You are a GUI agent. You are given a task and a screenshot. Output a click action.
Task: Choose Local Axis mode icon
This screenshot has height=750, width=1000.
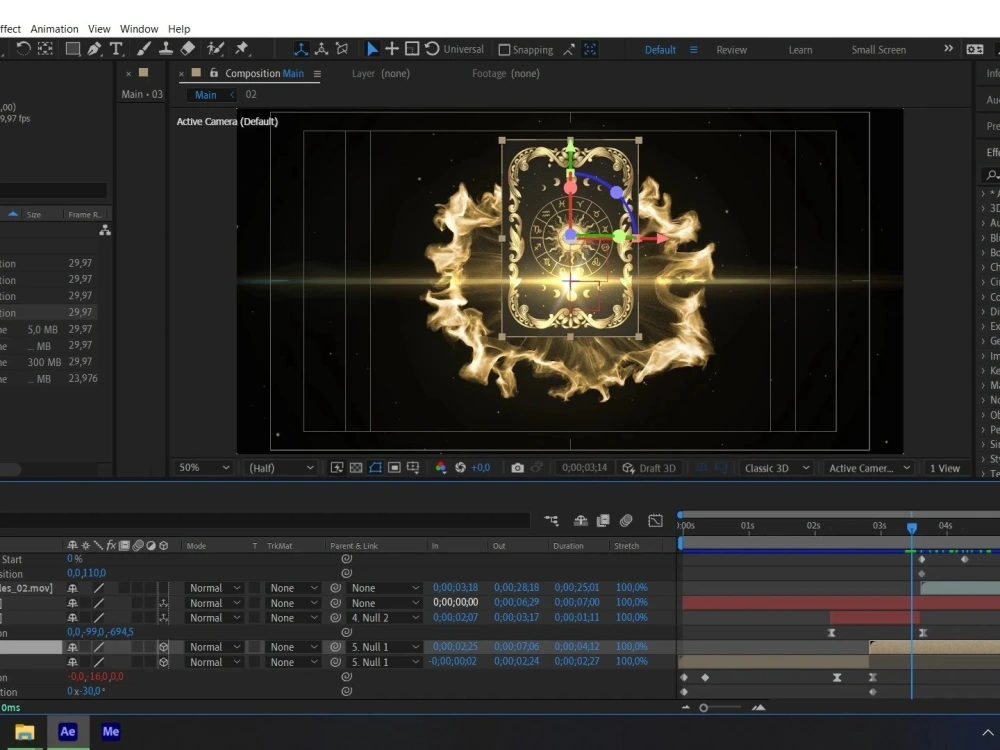pos(301,49)
